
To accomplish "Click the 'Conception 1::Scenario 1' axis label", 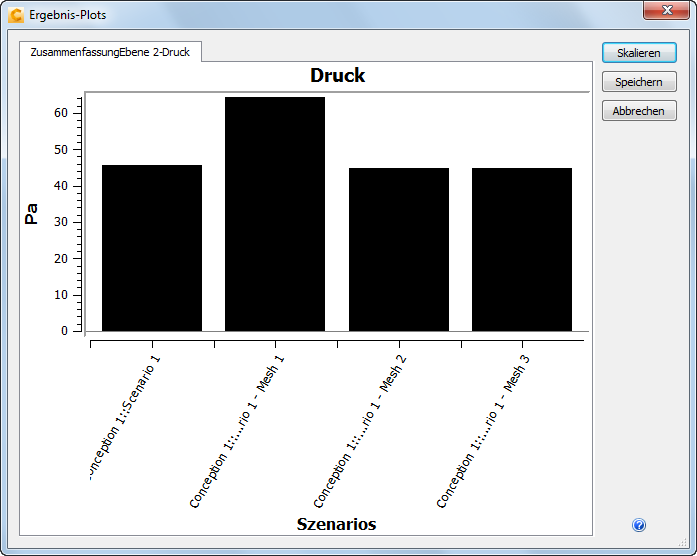I will click(125, 418).
